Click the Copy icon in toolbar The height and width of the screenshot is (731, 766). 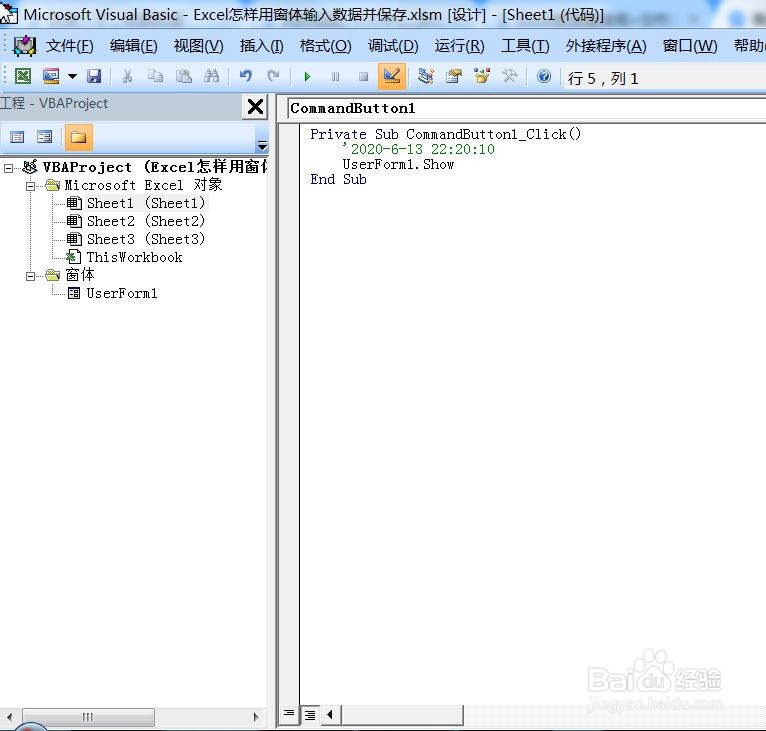[x=155, y=76]
